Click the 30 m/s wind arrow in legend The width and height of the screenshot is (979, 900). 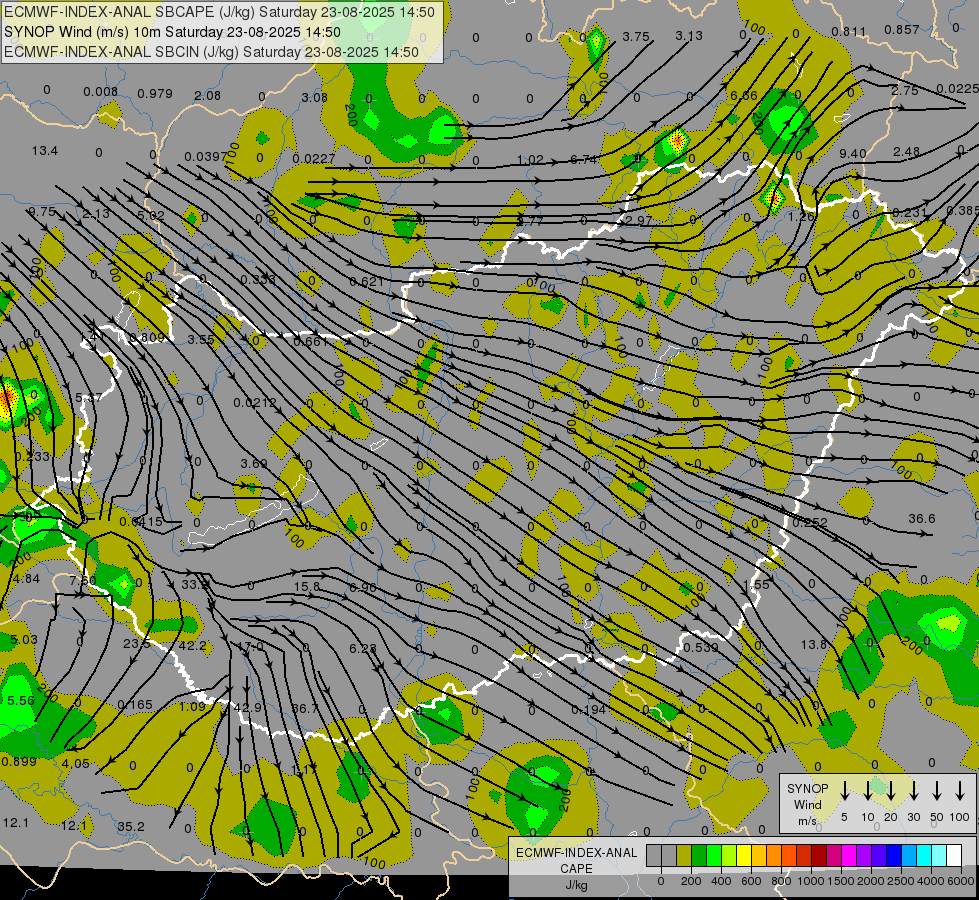(x=913, y=791)
